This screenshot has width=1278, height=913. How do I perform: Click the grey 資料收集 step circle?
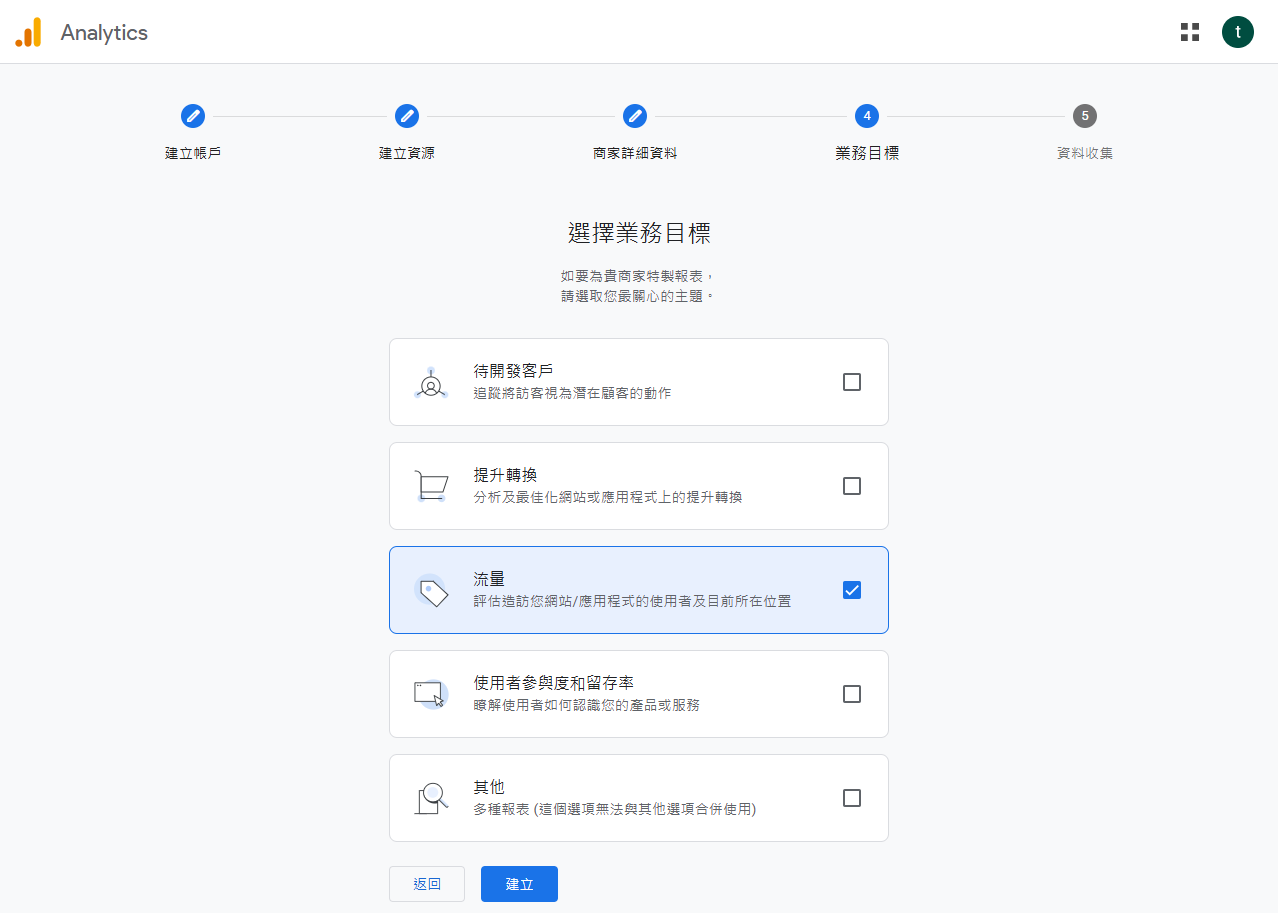click(x=1085, y=116)
